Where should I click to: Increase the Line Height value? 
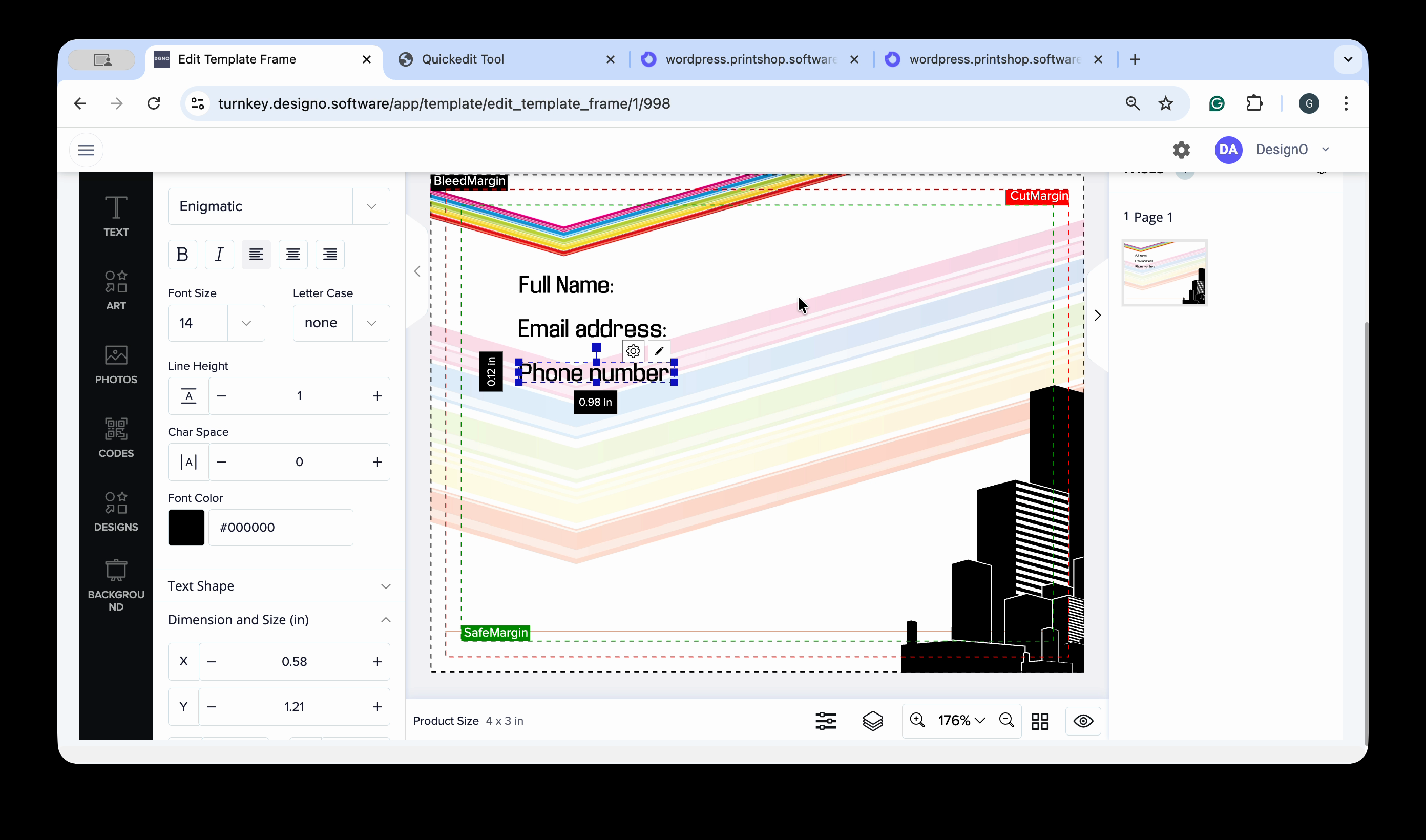[x=377, y=395]
